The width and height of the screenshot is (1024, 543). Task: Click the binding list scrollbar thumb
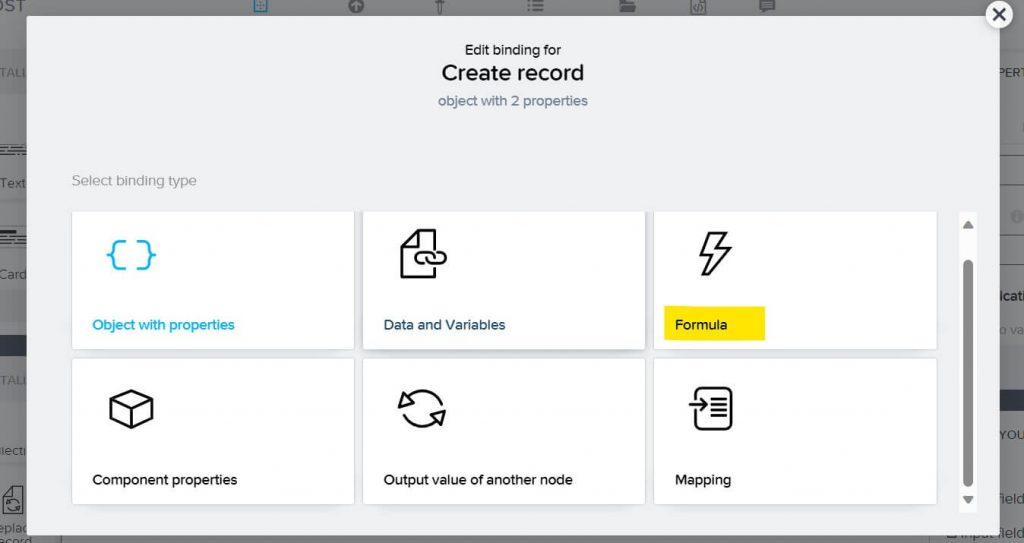click(968, 373)
